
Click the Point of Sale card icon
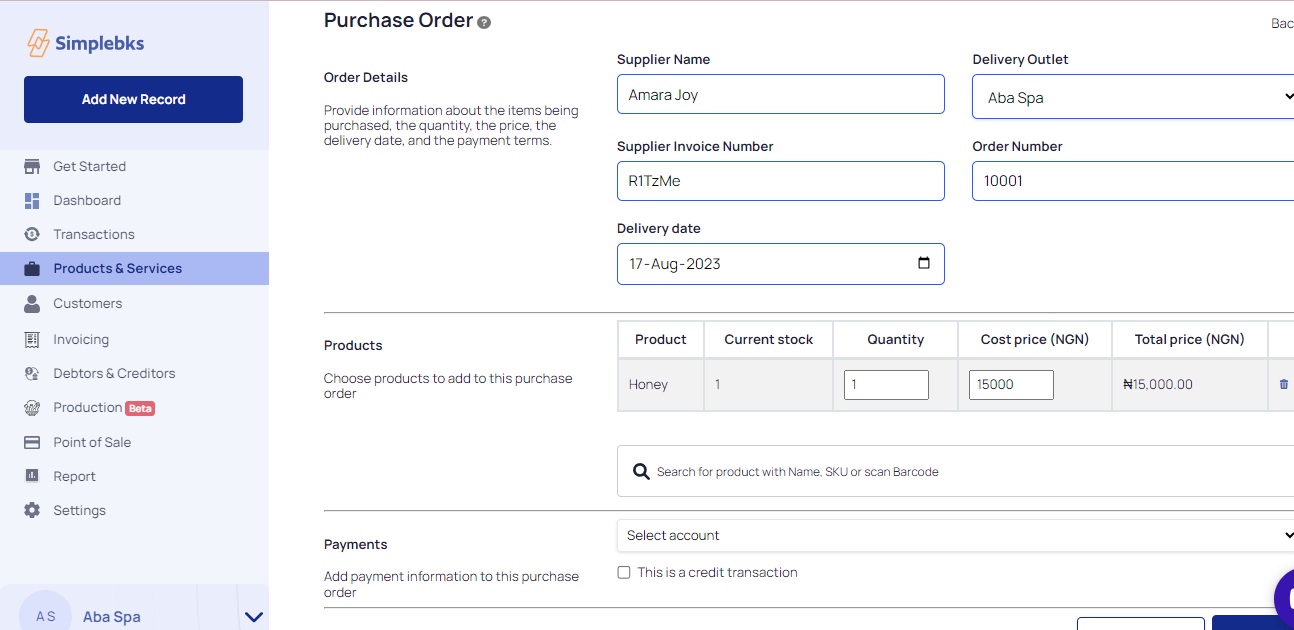[32, 442]
